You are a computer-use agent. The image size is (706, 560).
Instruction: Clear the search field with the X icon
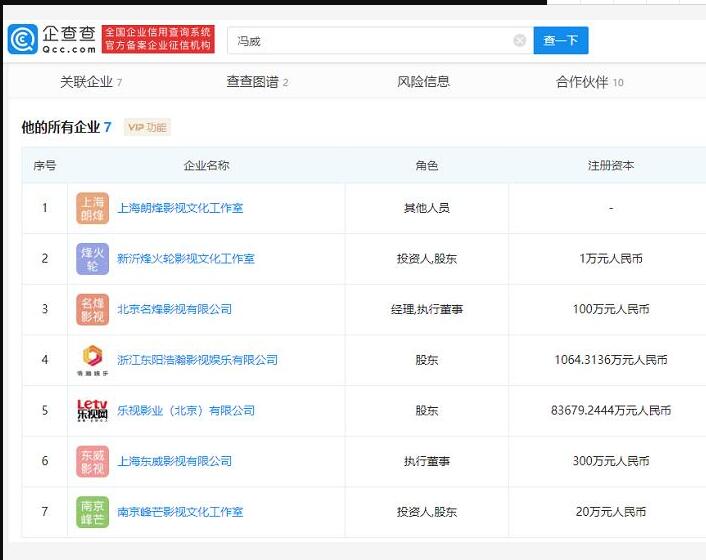519,41
